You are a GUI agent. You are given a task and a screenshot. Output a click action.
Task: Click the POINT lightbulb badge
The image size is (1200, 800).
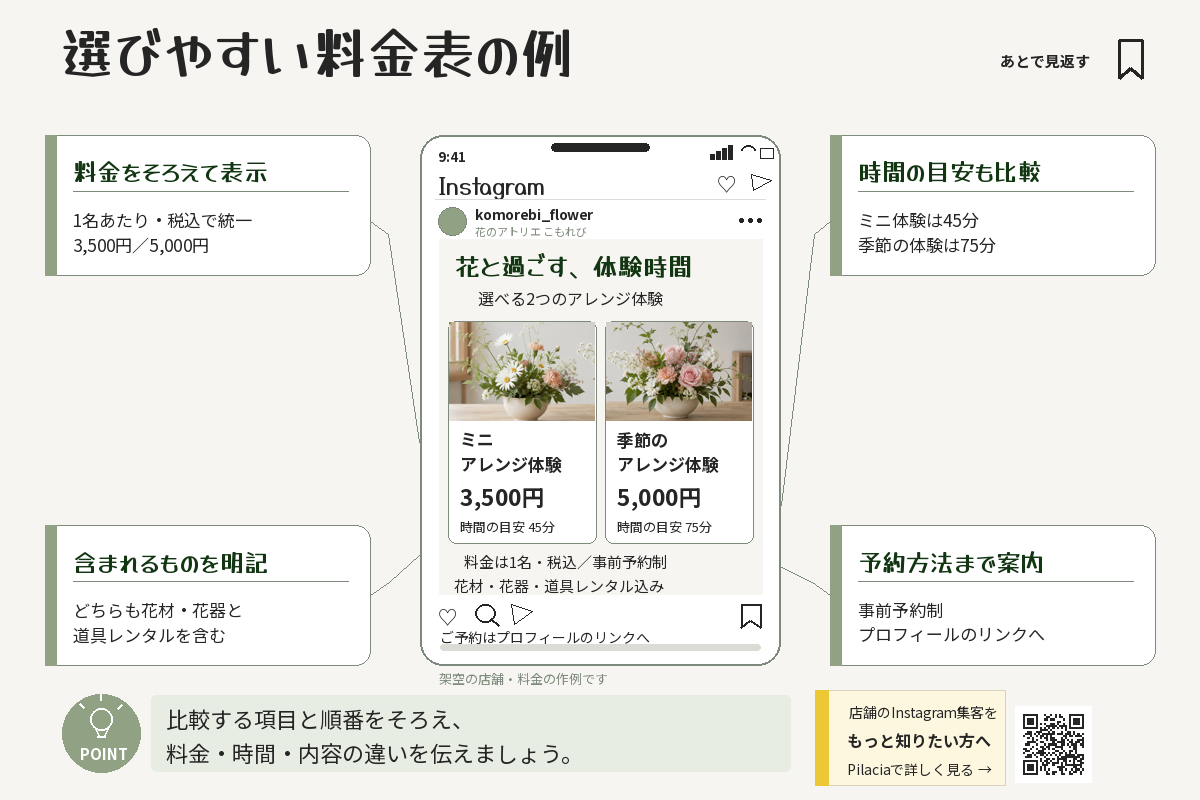(103, 733)
